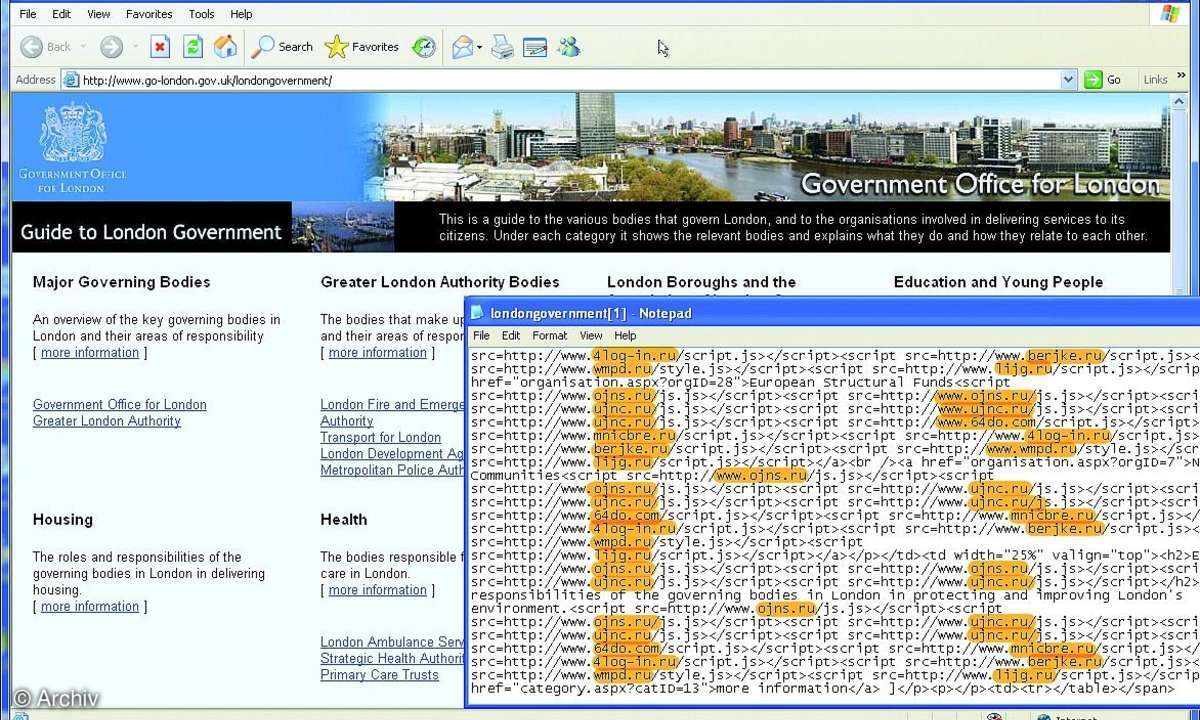The width and height of the screenshot is (1200, 720).
Task: Open the Strategic Health Authorities link
Action: pos(392,659)
